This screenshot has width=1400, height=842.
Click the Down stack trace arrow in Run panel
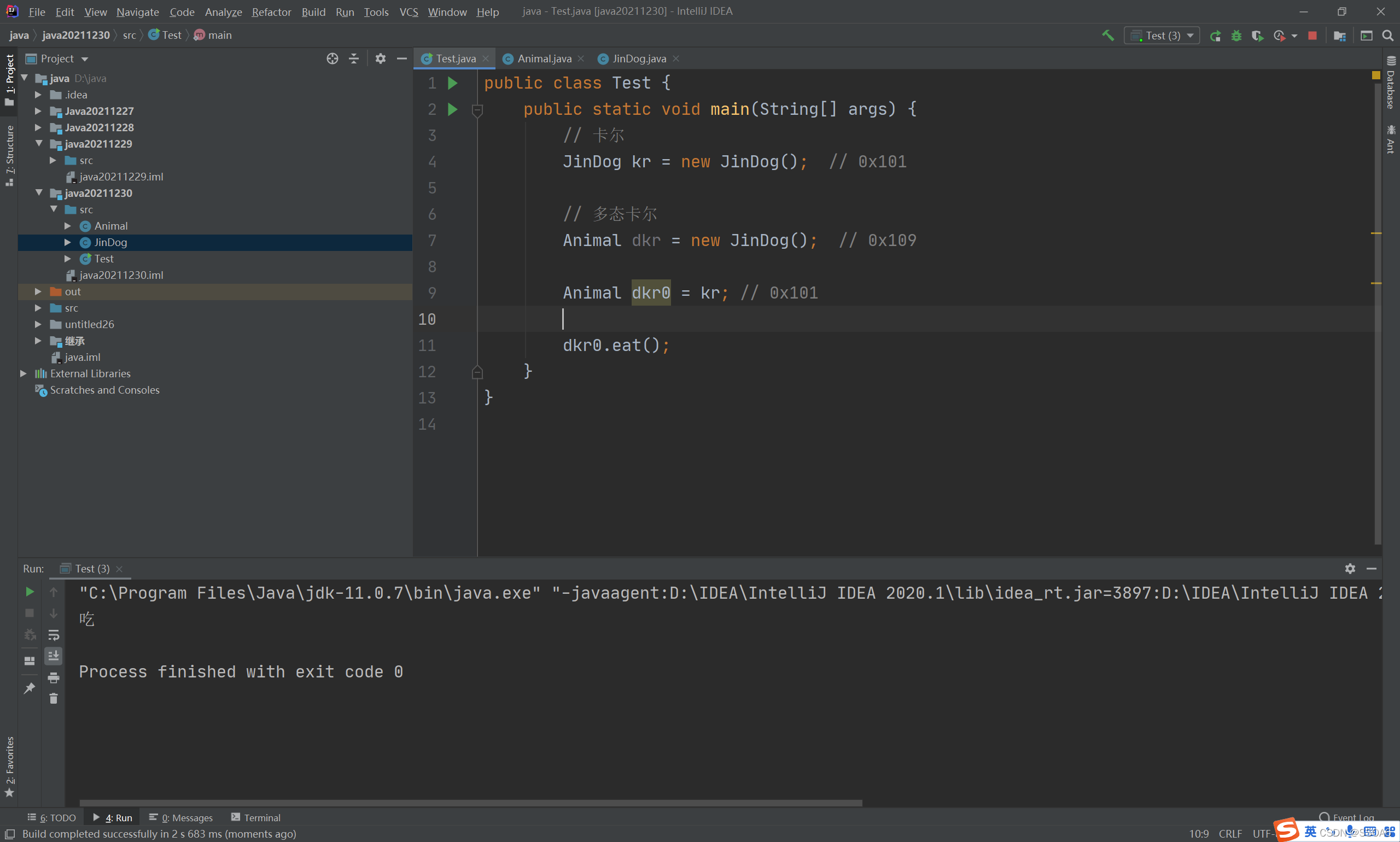click(54, 613)
